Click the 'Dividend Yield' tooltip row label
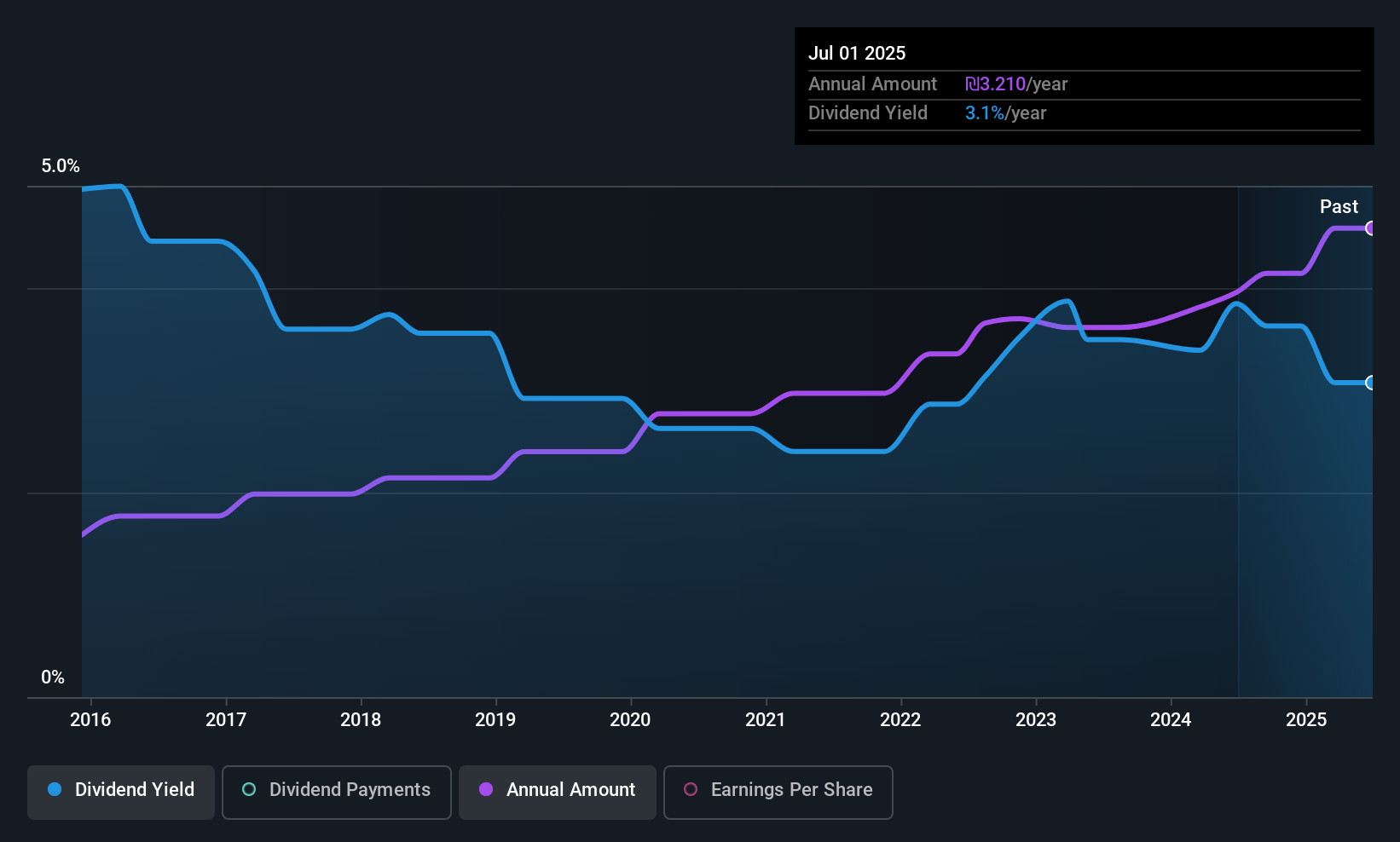The image size is (1400, 842). point(868,113)
